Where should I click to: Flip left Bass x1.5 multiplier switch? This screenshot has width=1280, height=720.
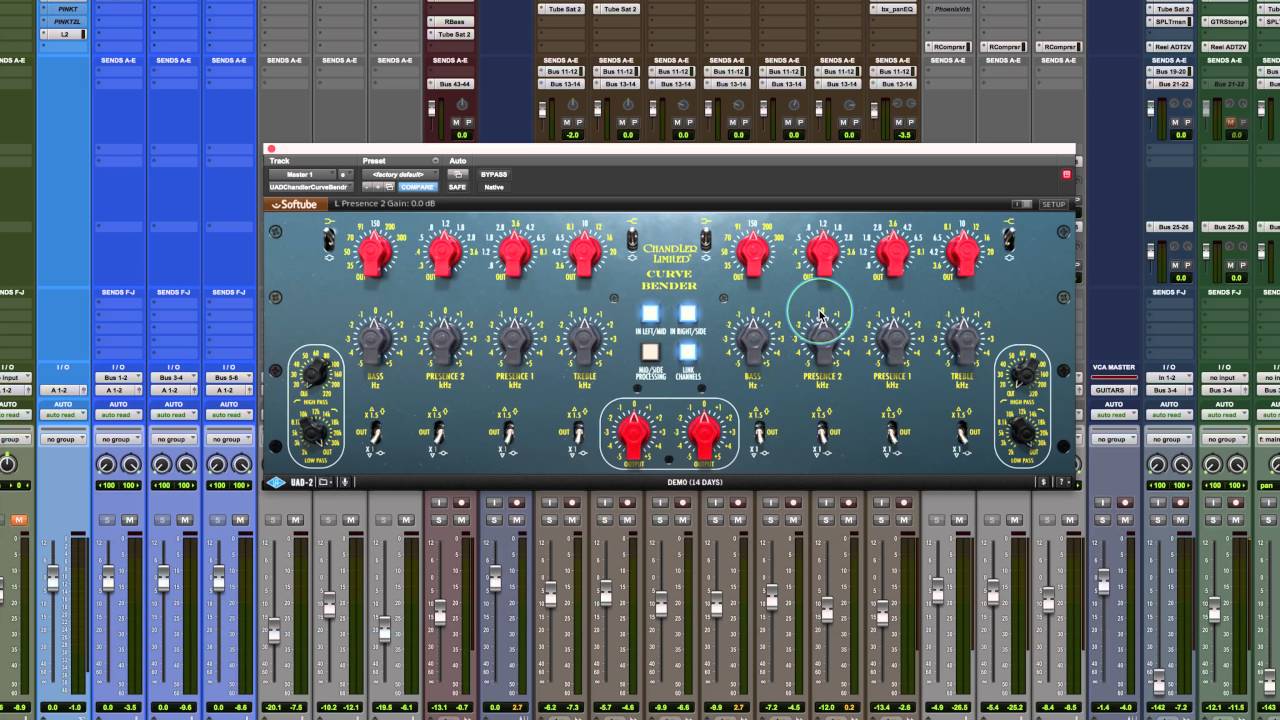[376, 432]
